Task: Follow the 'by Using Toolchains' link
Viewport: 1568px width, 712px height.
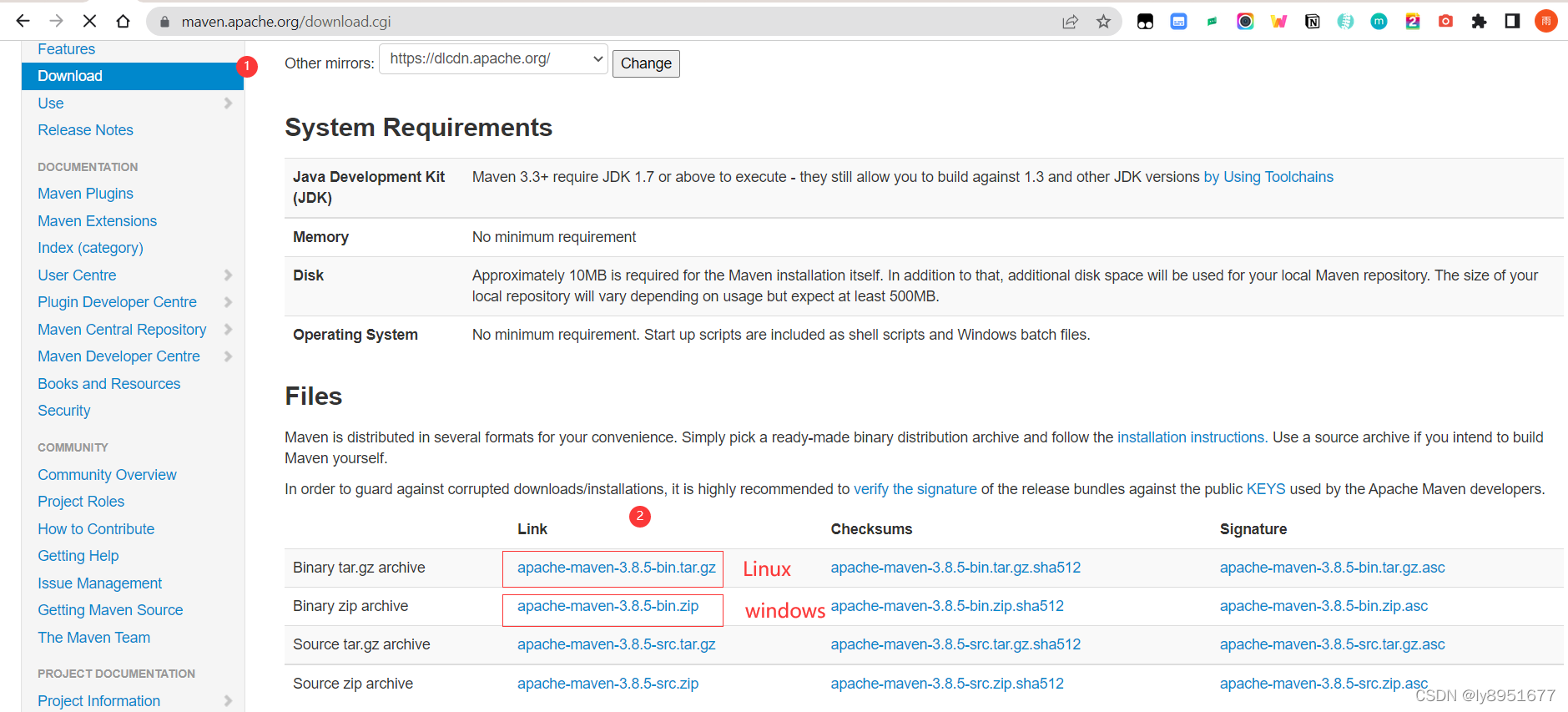Action: pyautogui.click(x=1268, y=177)
